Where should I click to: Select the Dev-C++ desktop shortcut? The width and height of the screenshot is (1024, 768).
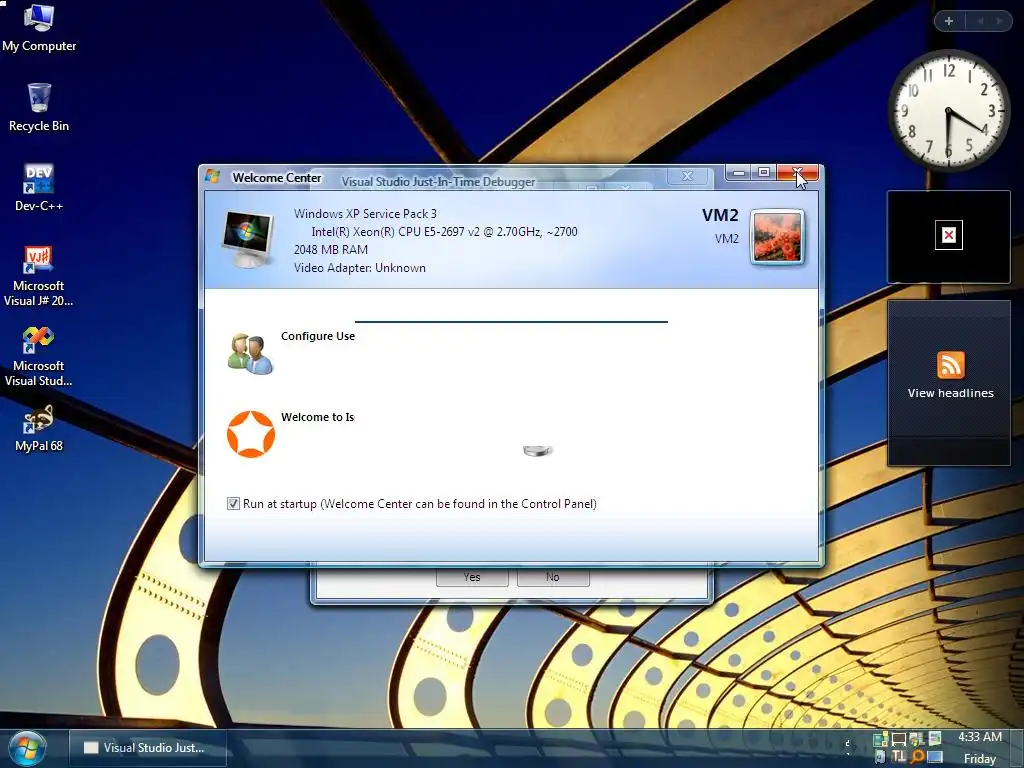pos(39,187)
